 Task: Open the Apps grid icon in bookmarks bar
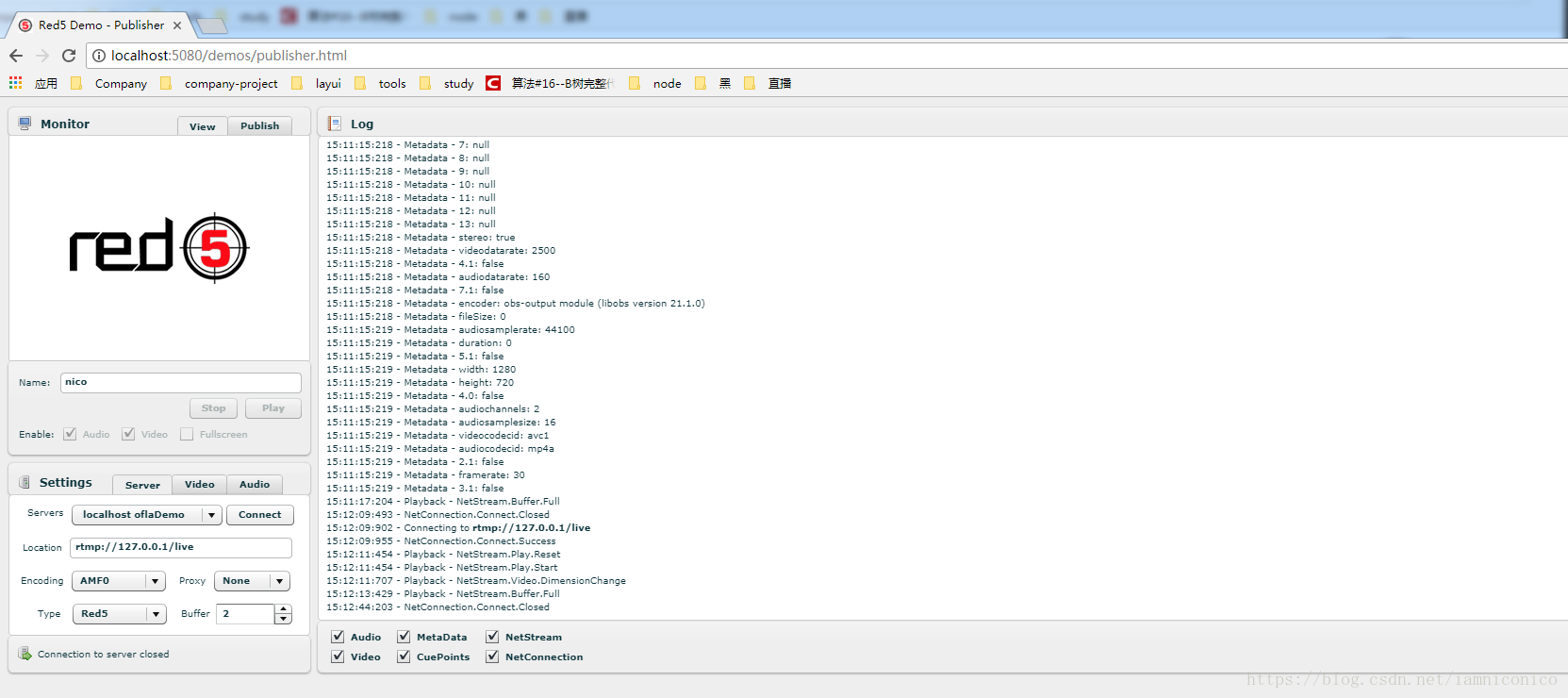point(16,83)
